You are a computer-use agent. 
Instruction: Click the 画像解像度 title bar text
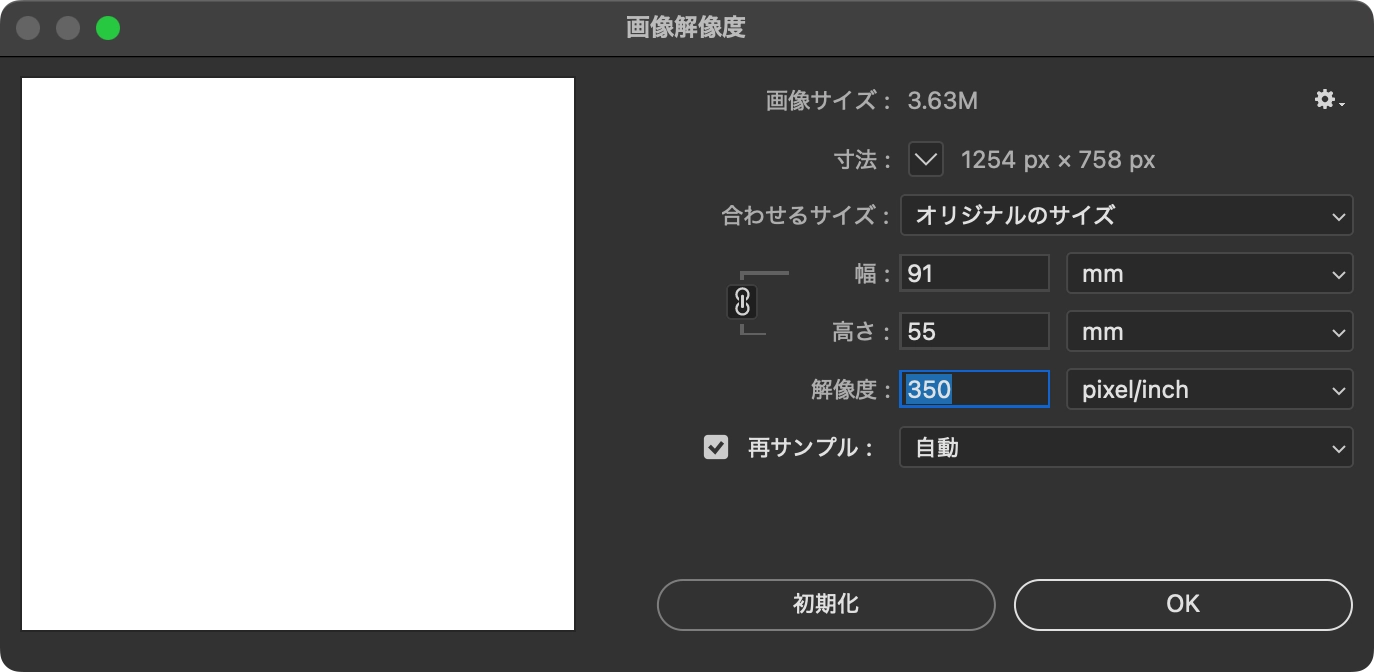[x=686, y=28]
